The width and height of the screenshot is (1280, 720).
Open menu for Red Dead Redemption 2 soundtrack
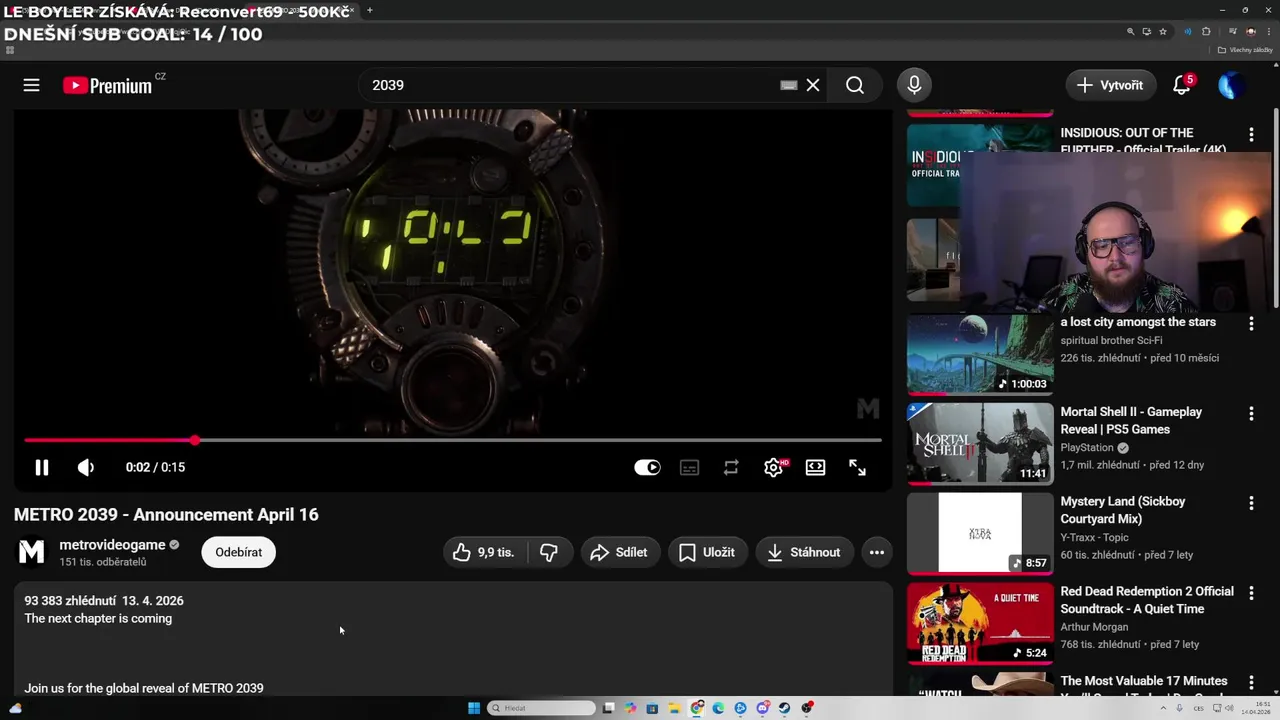click(x=1251, y=592)
